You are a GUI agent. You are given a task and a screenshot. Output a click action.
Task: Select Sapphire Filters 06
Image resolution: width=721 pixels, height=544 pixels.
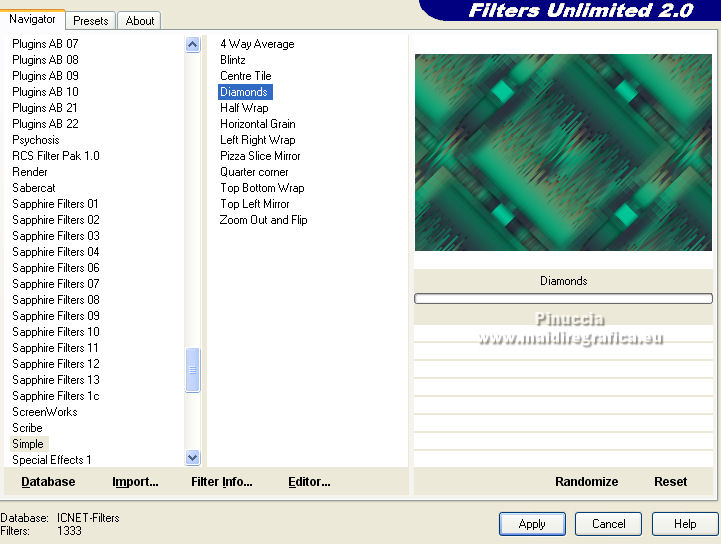tap(56, 268)
